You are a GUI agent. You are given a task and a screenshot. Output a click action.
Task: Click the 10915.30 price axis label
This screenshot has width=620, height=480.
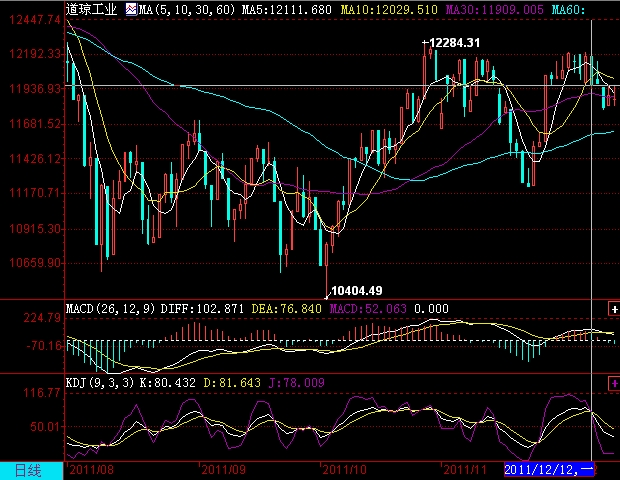(x=35, y=229)
